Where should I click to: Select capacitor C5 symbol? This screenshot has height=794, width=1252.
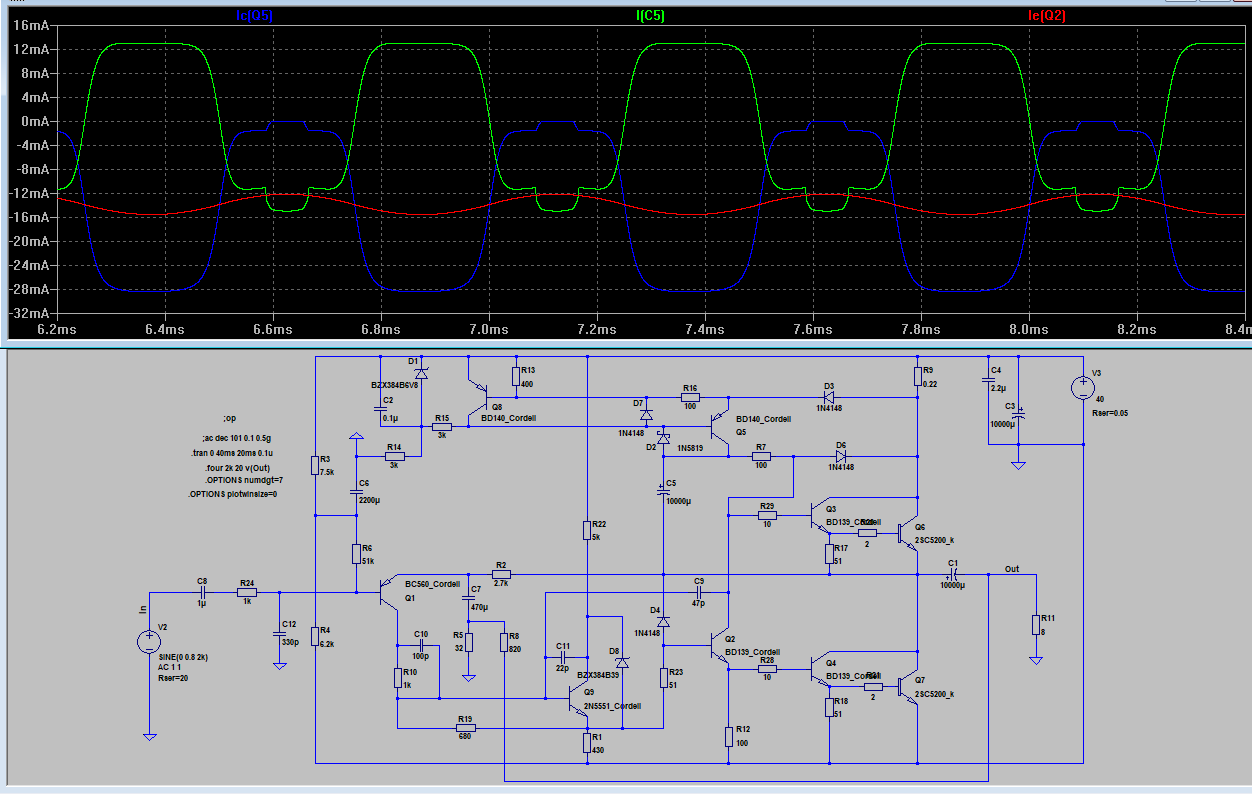(663, 492)
